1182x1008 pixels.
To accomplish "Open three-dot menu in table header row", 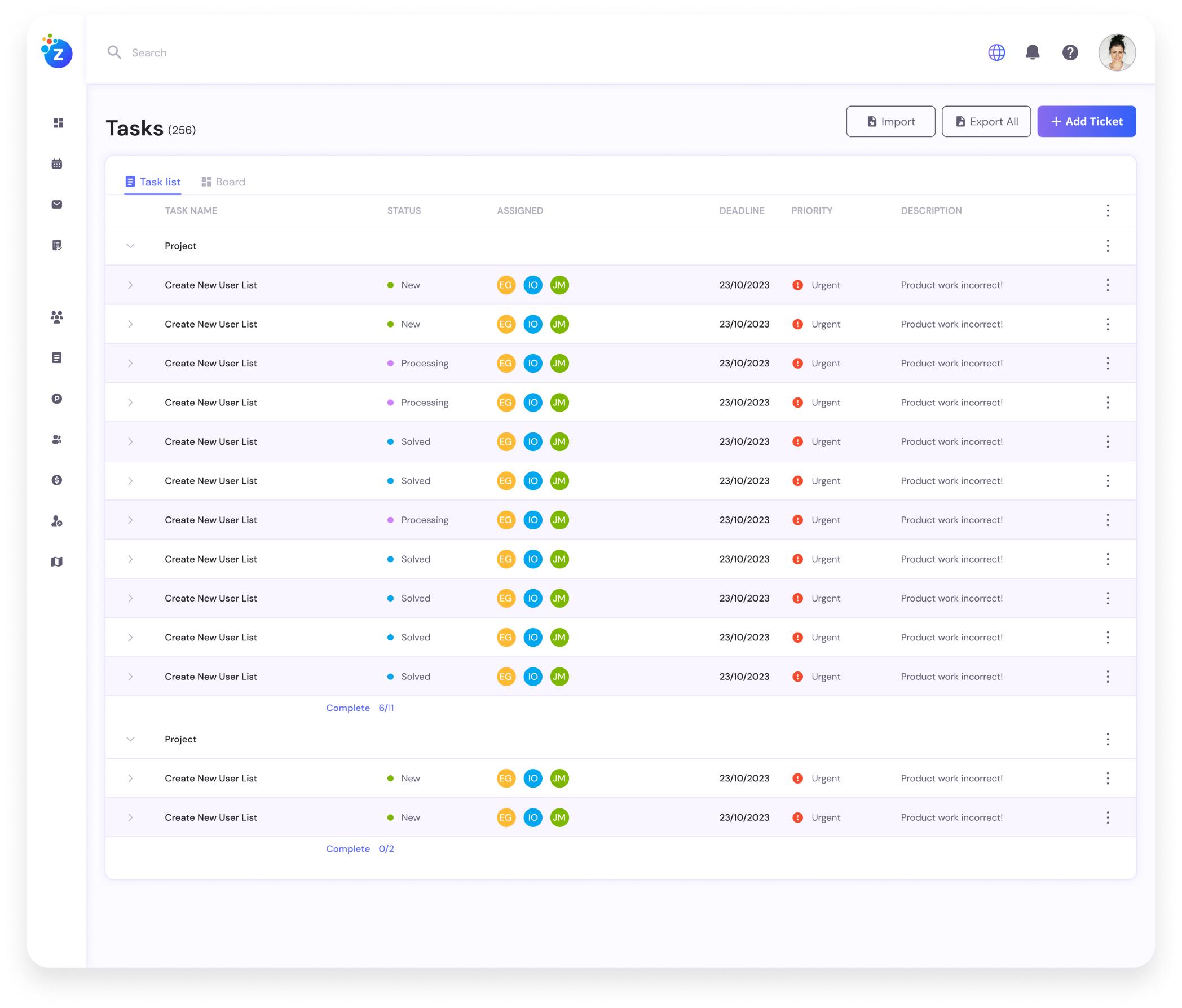I will click(x=1108, y=210).
